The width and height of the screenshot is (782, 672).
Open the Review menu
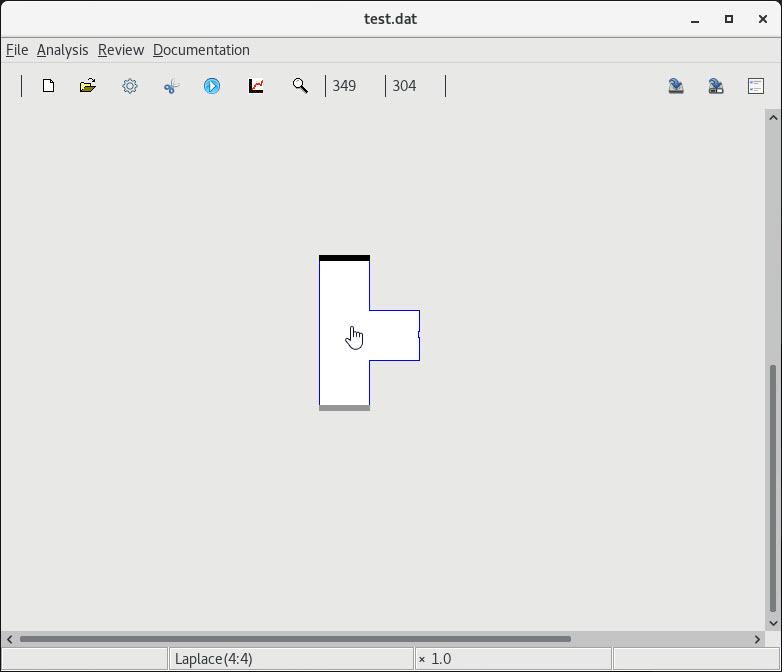click(121, 50)
